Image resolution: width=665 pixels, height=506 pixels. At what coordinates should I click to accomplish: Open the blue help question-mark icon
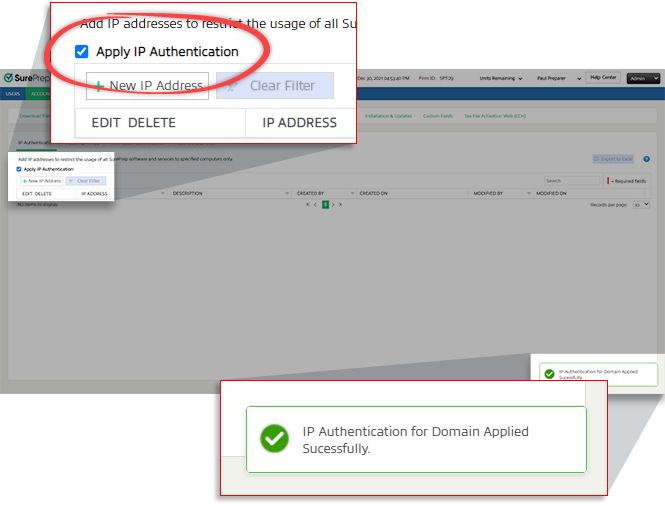click(646, 159)
